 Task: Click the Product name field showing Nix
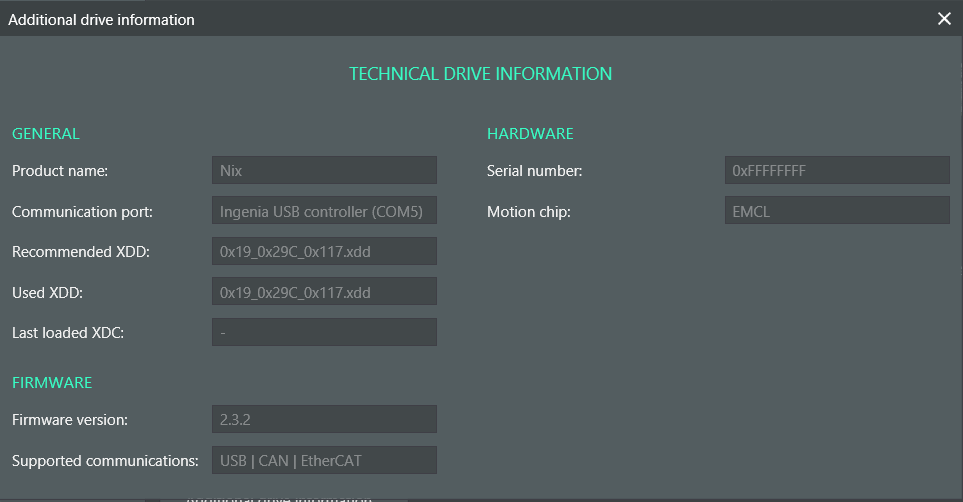pos(324,170)
